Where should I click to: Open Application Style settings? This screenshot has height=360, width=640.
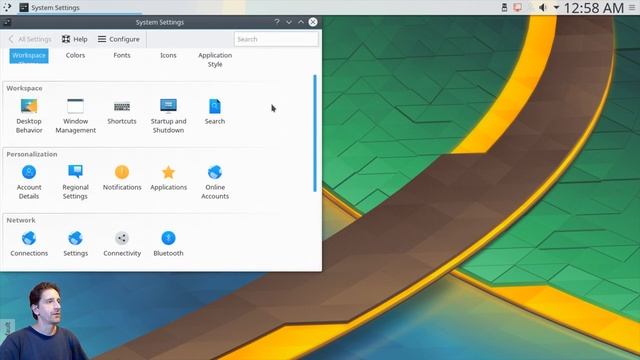coord(215,60)
